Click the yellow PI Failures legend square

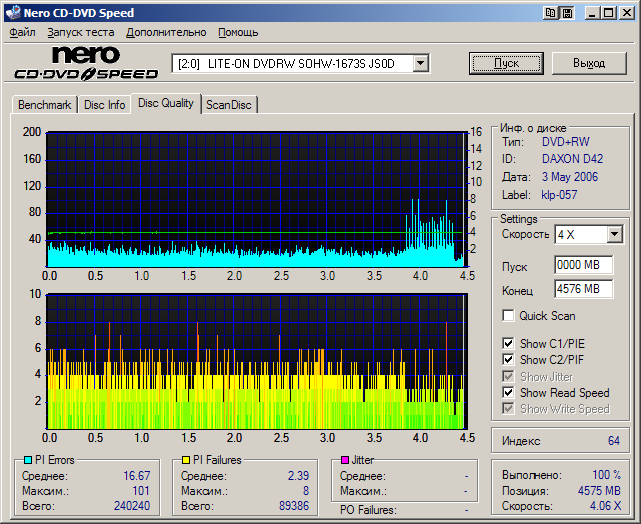pos(185,460)
